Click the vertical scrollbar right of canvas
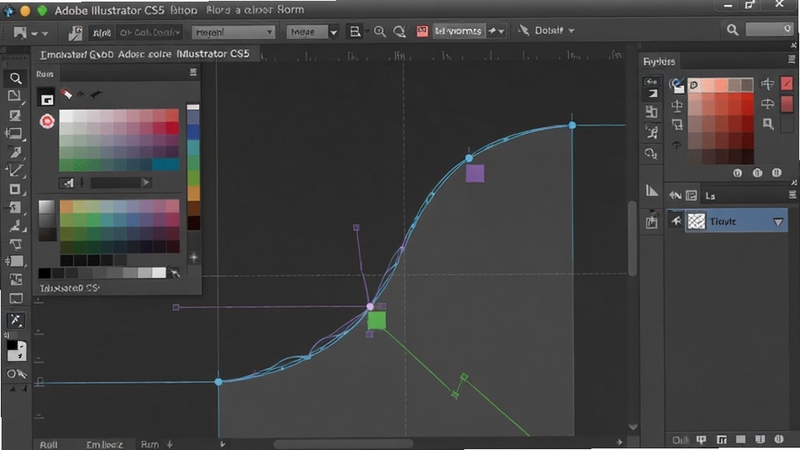Viewport: 800px width, 450px height. click(633, 238)
